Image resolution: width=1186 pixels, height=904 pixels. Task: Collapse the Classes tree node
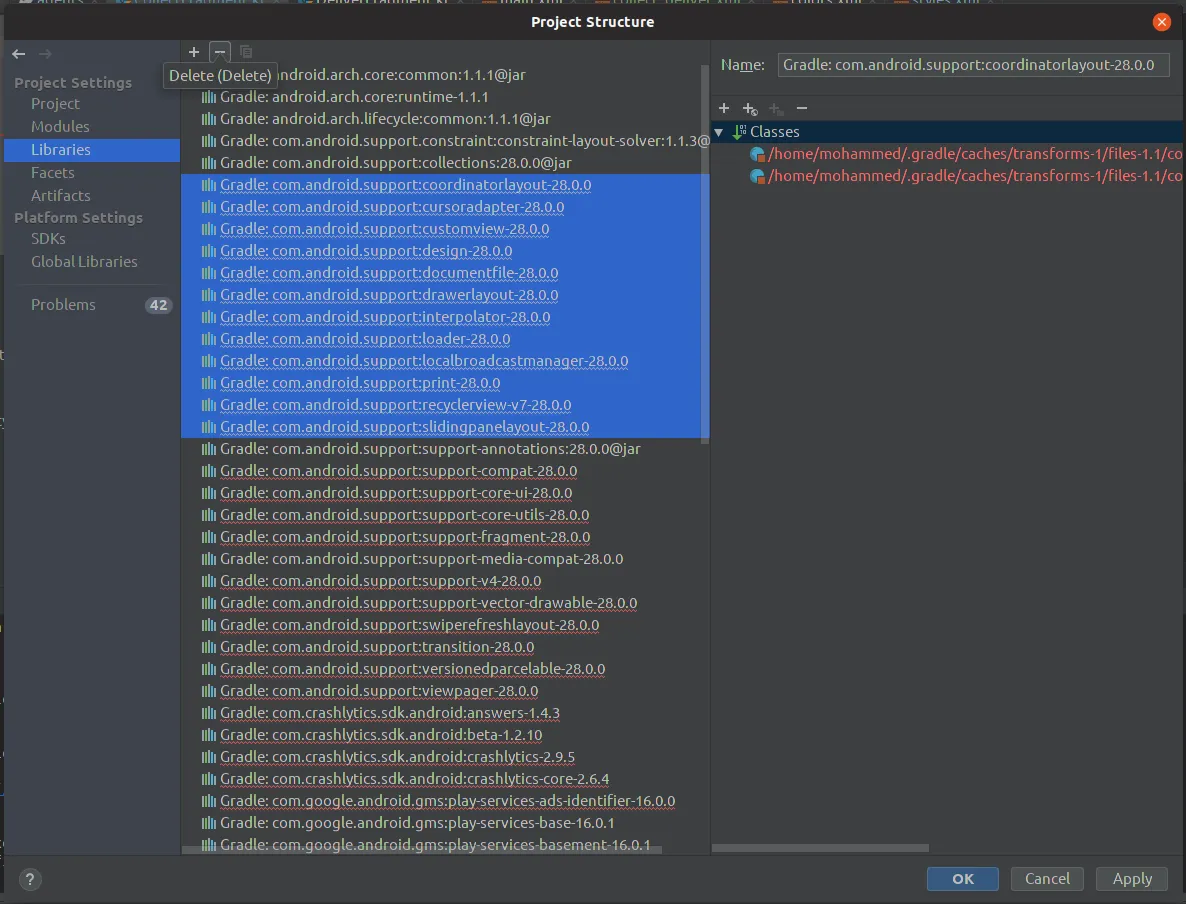pos(719,132)
